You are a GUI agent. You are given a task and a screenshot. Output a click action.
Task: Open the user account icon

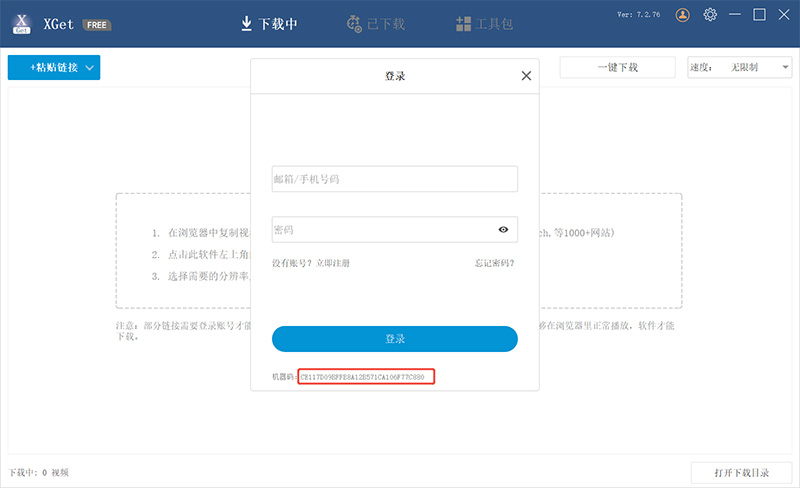click(x=682, y=15)
